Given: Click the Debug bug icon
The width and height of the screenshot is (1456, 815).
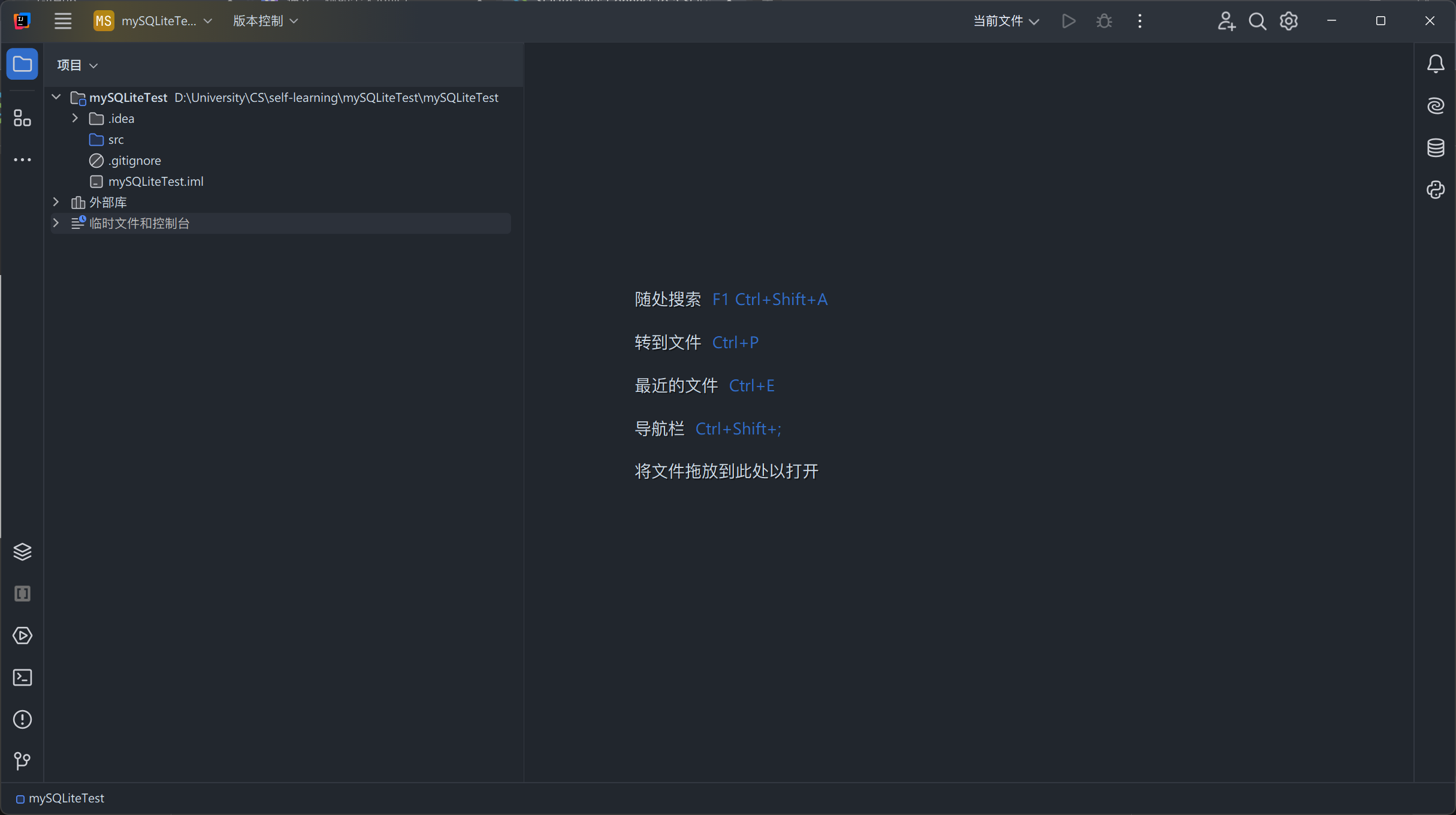Looking at the screenshot, I should (1104, 21).
